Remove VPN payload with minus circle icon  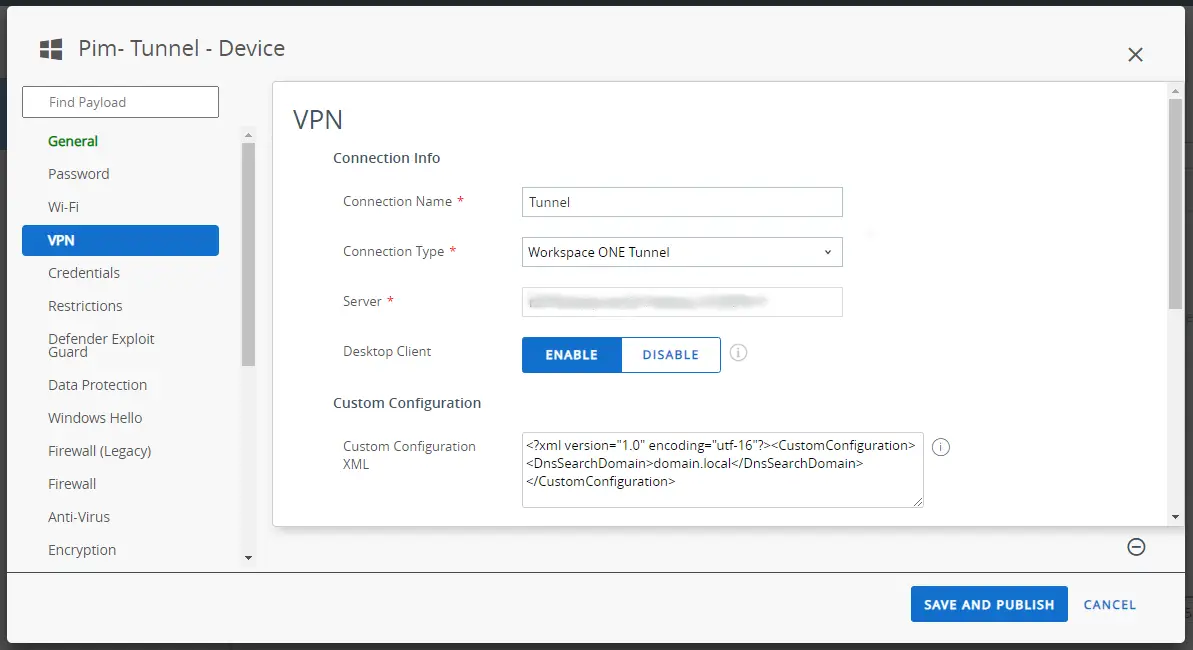click(1136, 546)
